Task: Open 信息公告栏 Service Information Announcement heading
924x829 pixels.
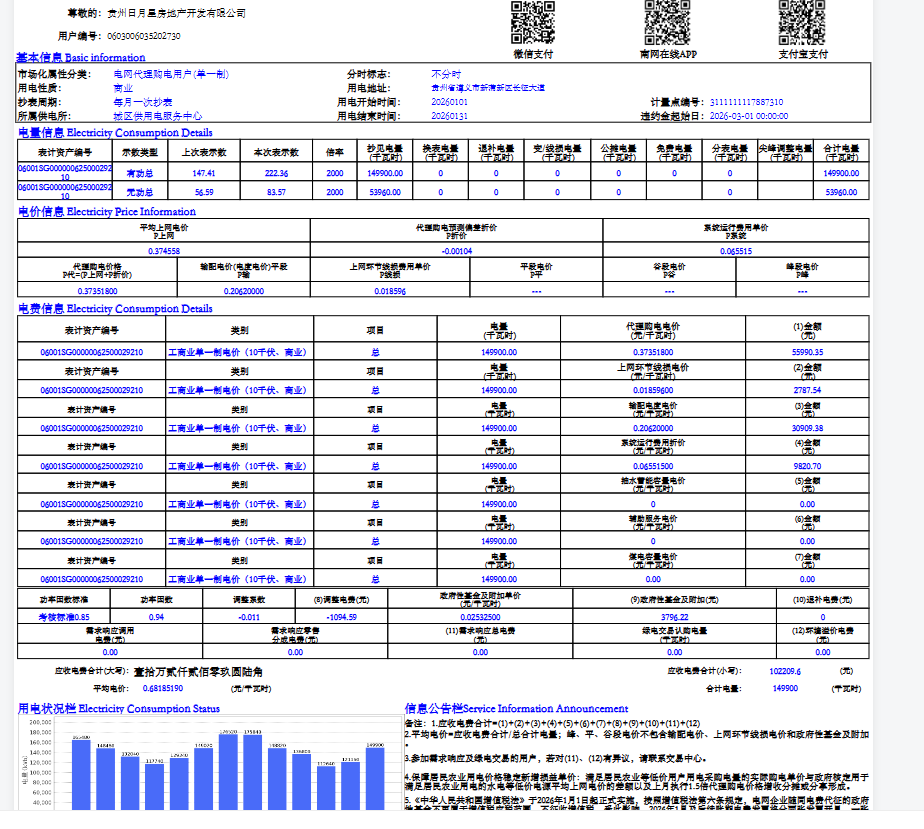Action: coord(516,708)
